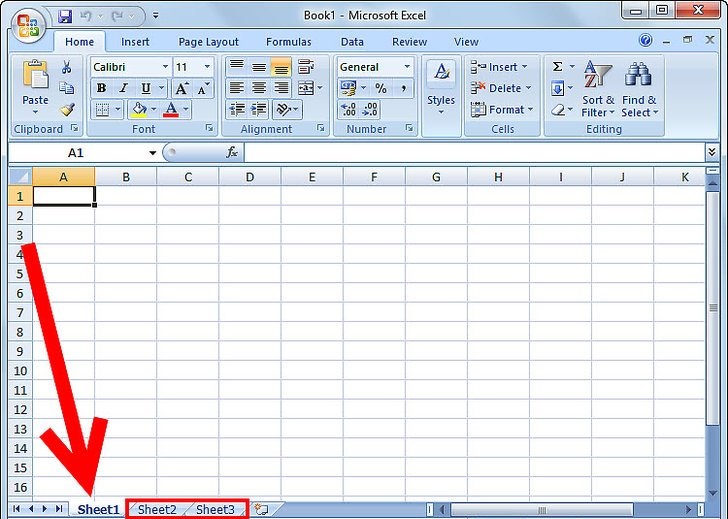Screen dimensions: 728x519
Task: Cut selection with the scissors icon
Action: 66,67
